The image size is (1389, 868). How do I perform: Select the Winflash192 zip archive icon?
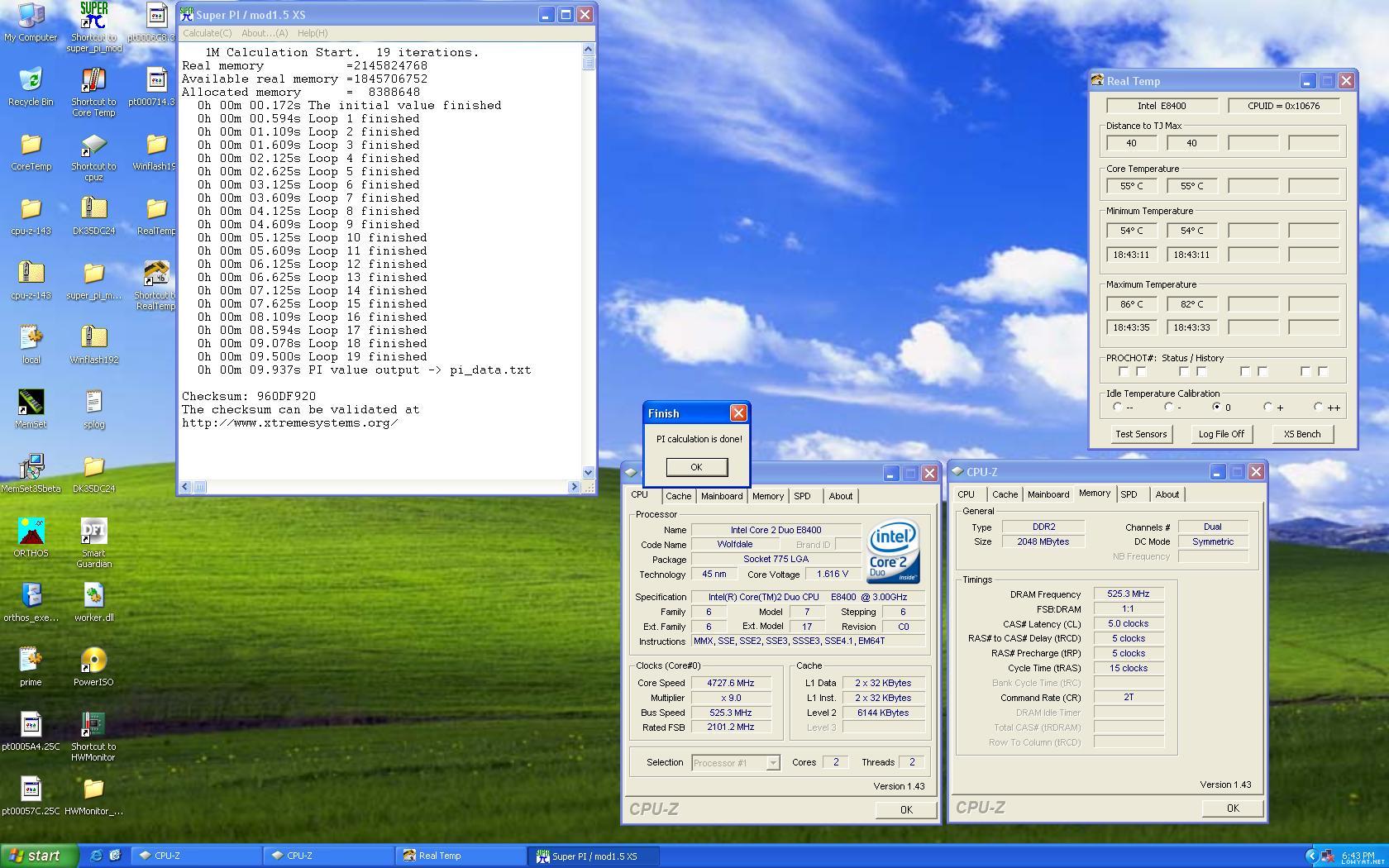(93, 345)
